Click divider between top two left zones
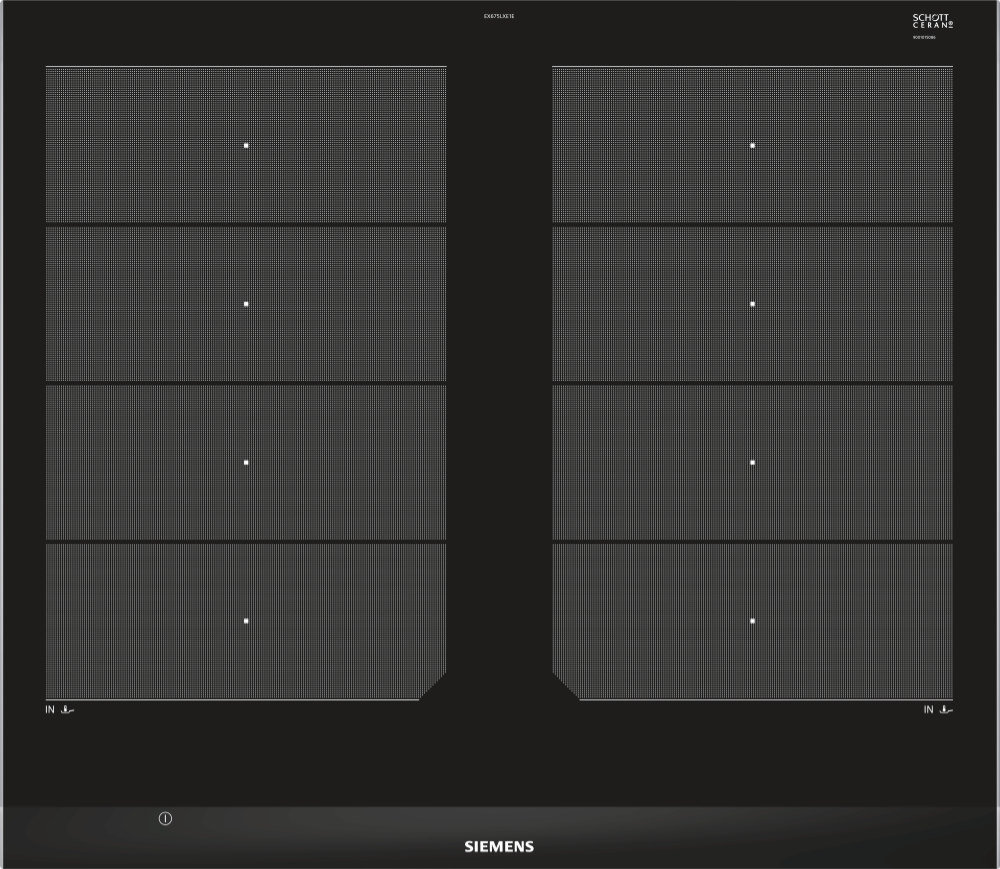 pos(246,225)
